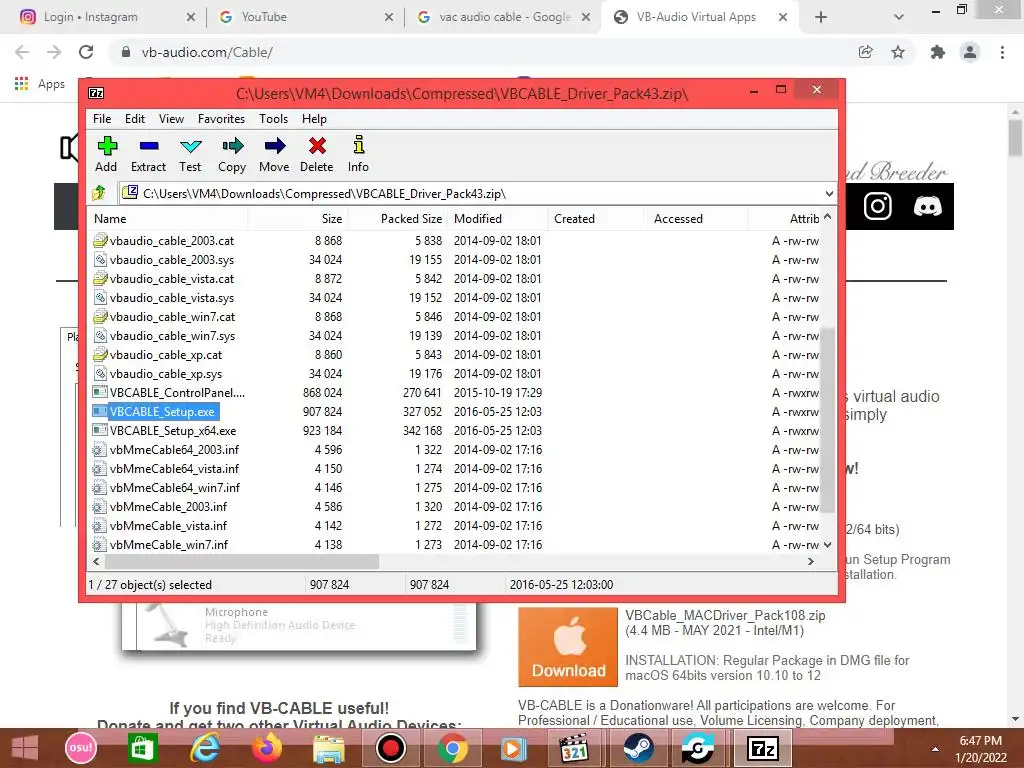Image resolution: width=1024 pixels, height=768 pixels.
Task: Select vbMmeCable64_2003.inf file
Action: 174,449
